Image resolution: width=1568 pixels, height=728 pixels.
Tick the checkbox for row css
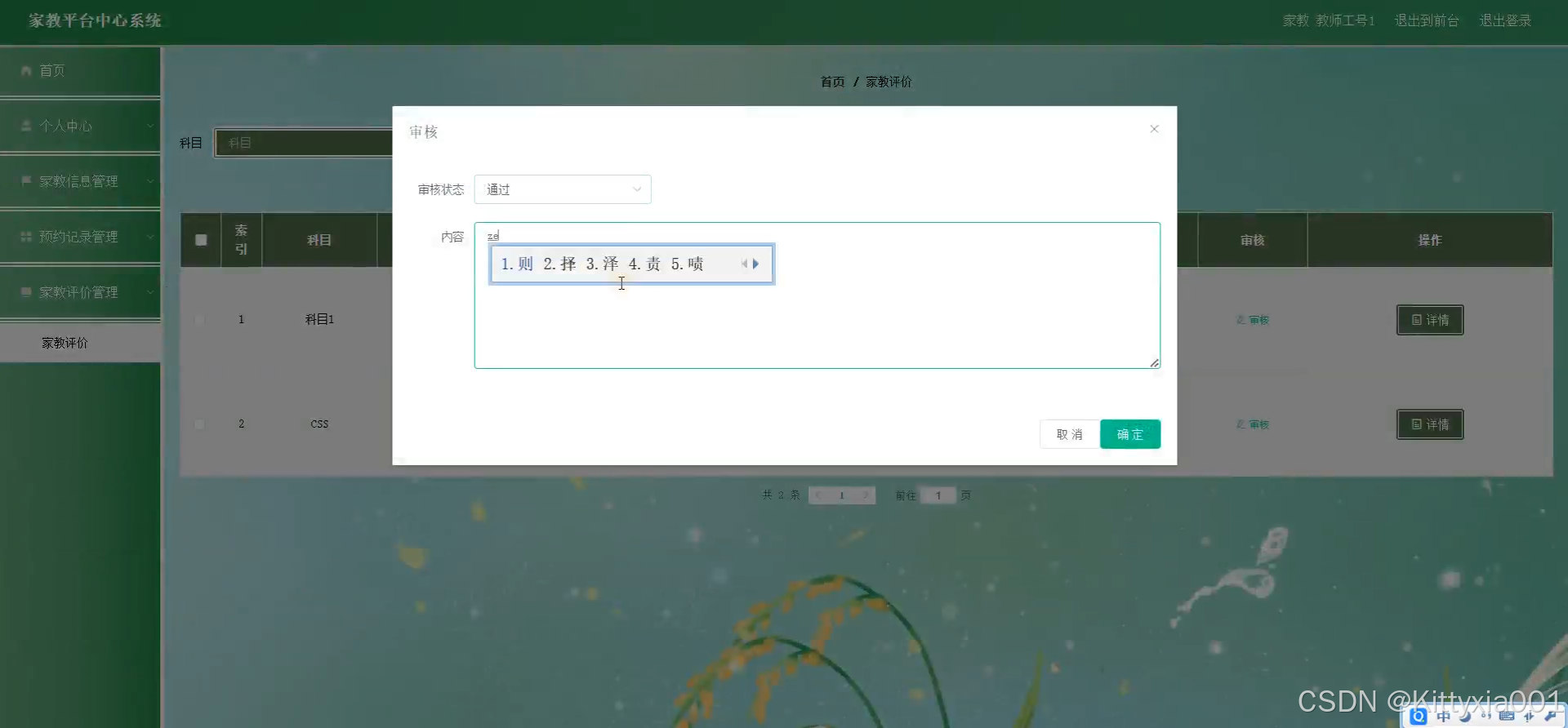tap(199, 424)
